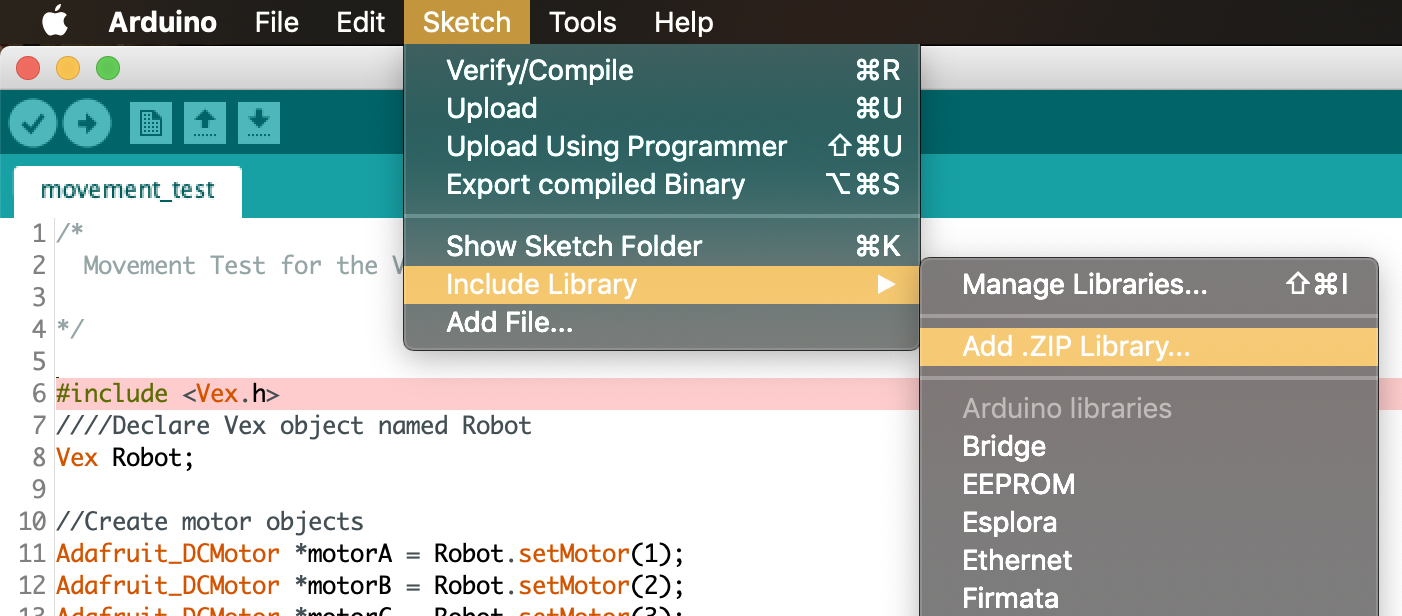Screen dimensions: 1402x616
Task: Open the File menu
Action: point(277,22)
